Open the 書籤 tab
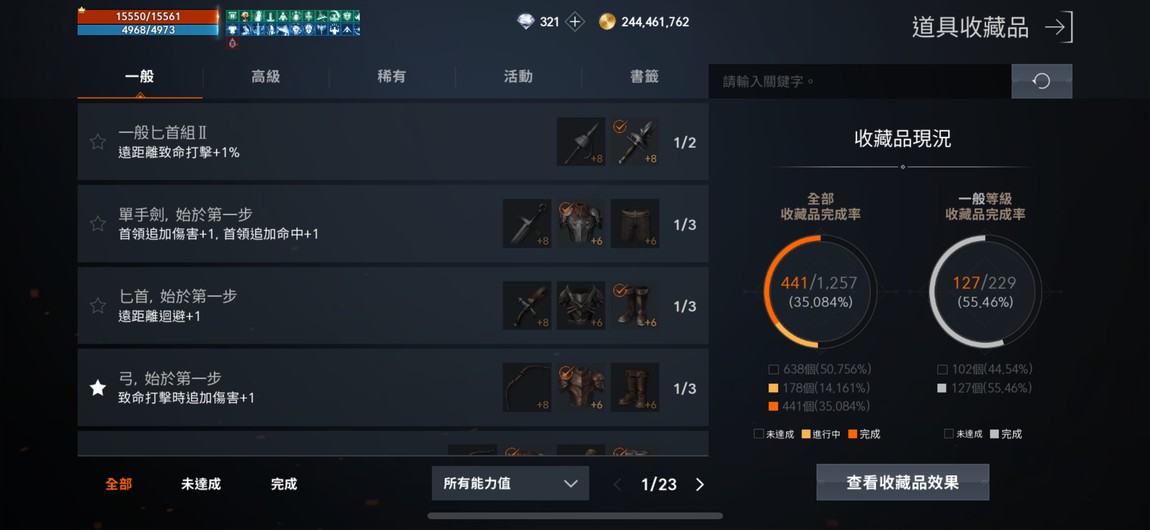The height and width of the screenshot is (530, 1150). (x=644, y=77)
